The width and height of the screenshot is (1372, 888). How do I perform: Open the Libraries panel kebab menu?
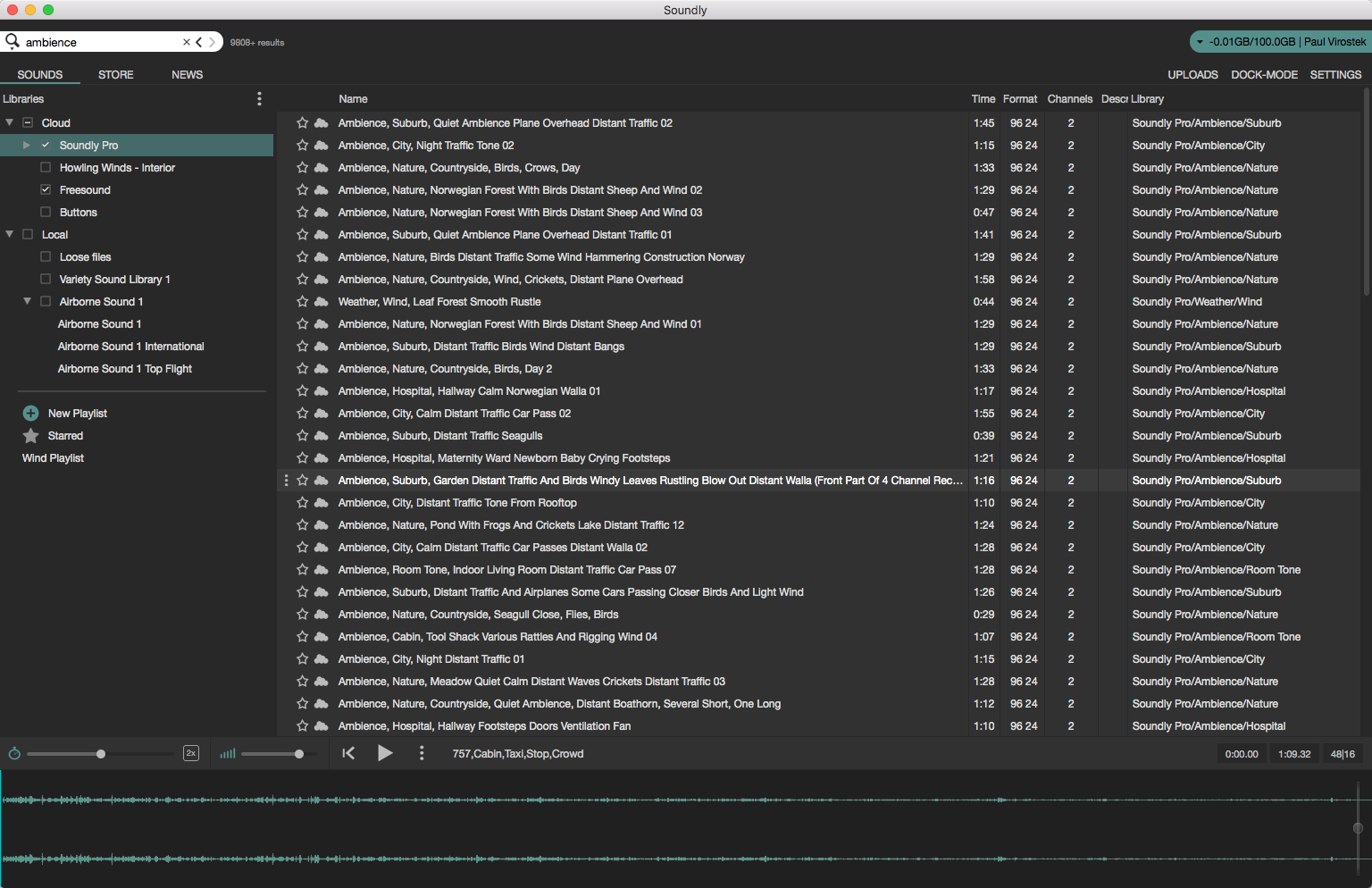(259, 98)
